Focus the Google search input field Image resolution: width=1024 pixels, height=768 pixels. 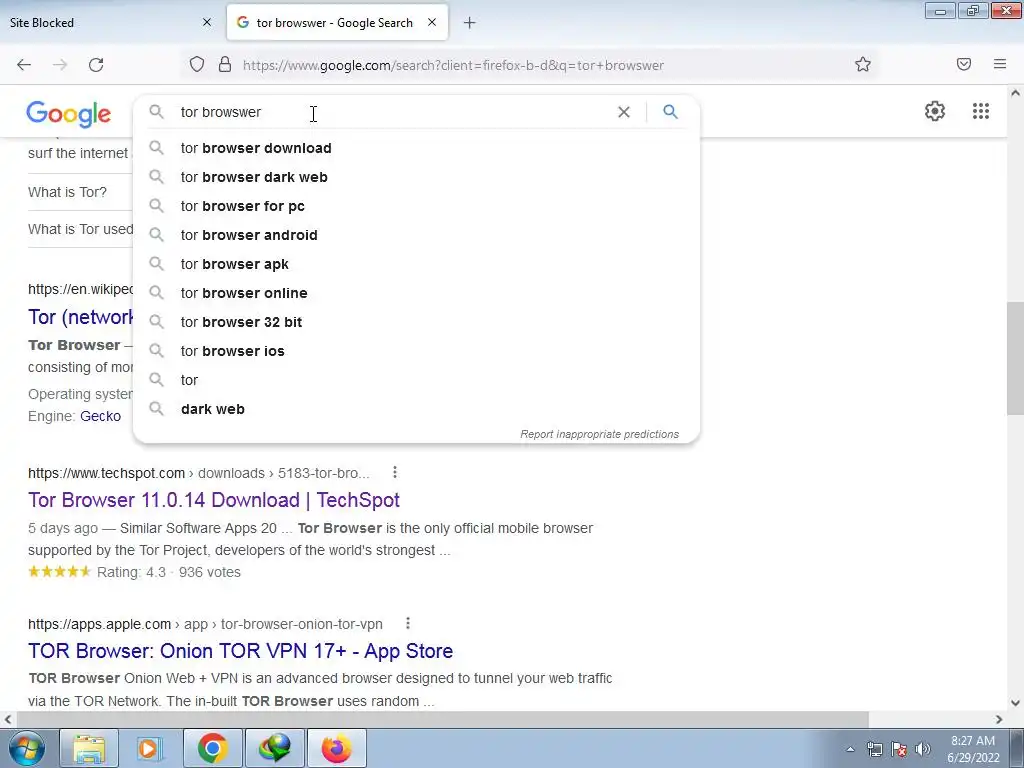coord(392,112)
